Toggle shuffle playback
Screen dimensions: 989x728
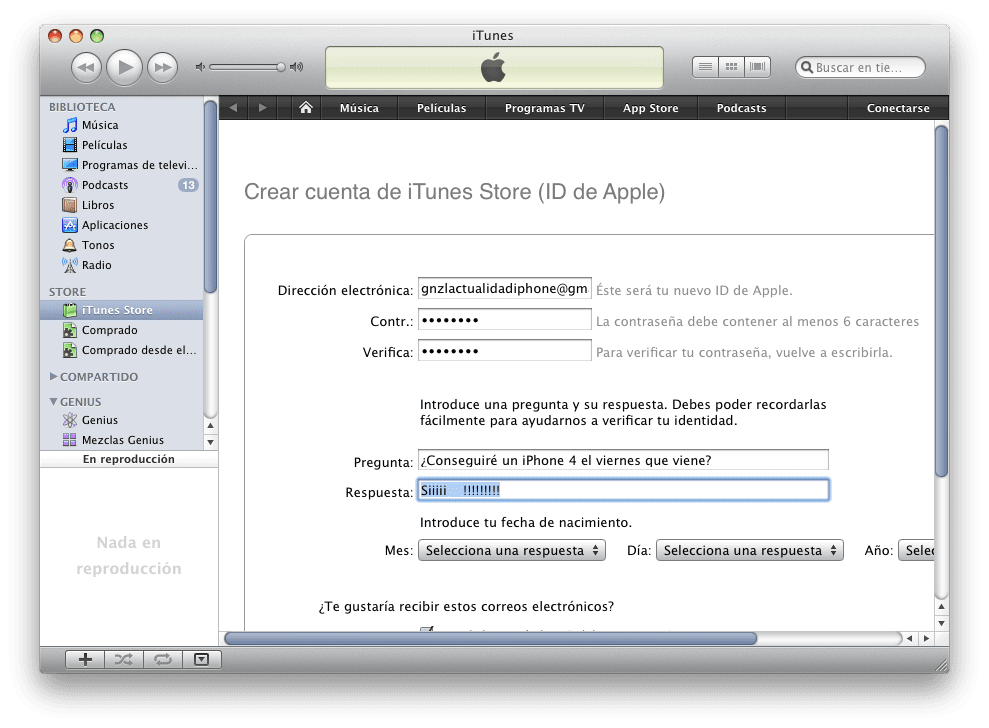(124, 659)
